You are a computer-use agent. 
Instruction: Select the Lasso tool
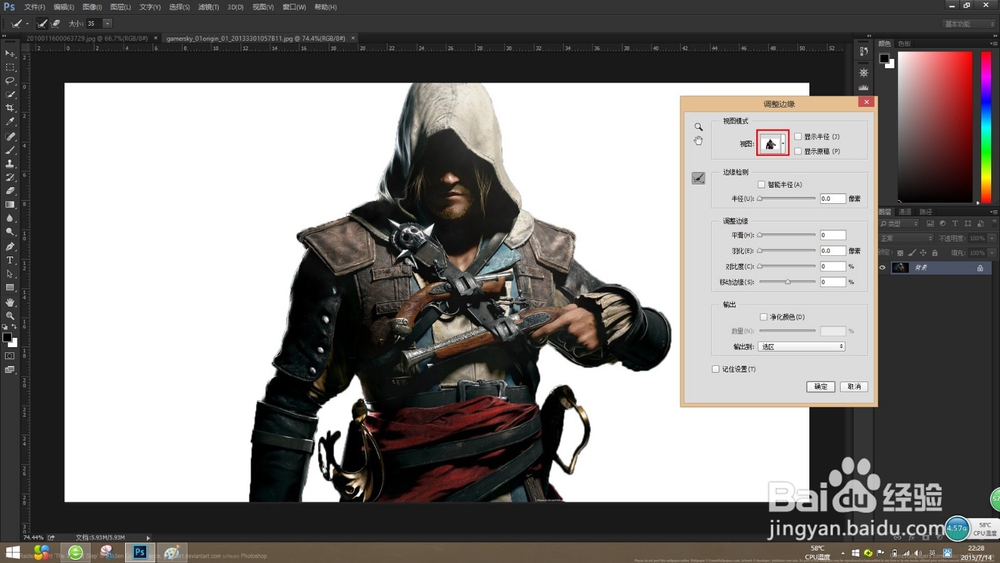(10, 81)
